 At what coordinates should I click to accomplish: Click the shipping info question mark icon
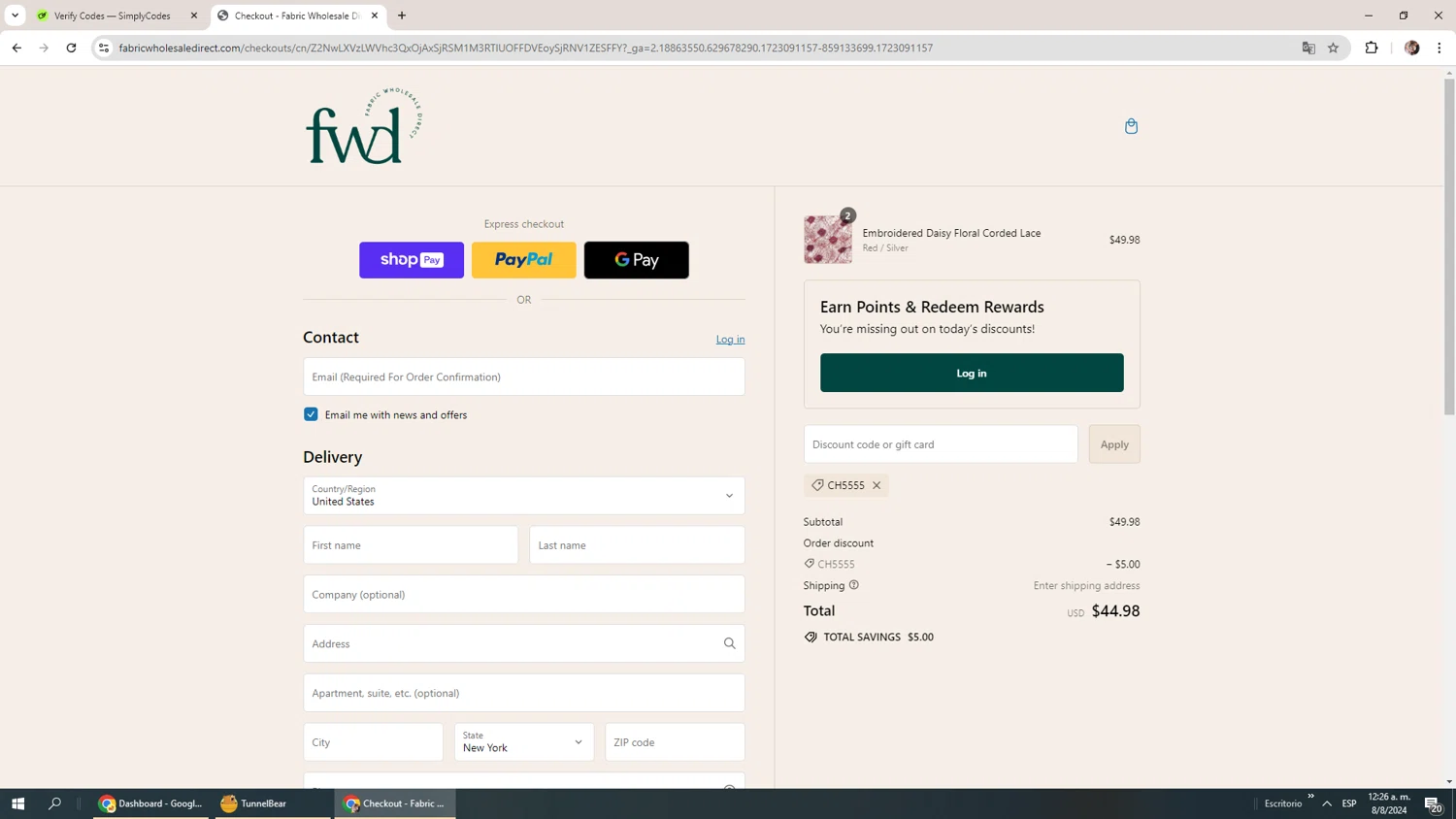pyautogui.click(x=854, y=585)
